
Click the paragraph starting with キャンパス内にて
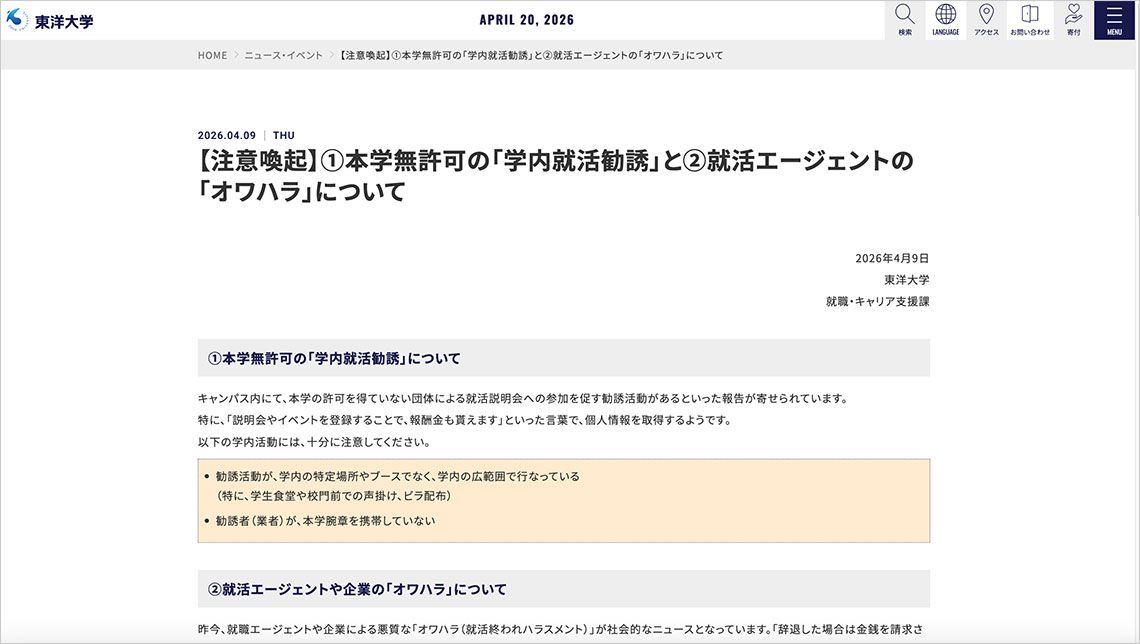(522, 398)
